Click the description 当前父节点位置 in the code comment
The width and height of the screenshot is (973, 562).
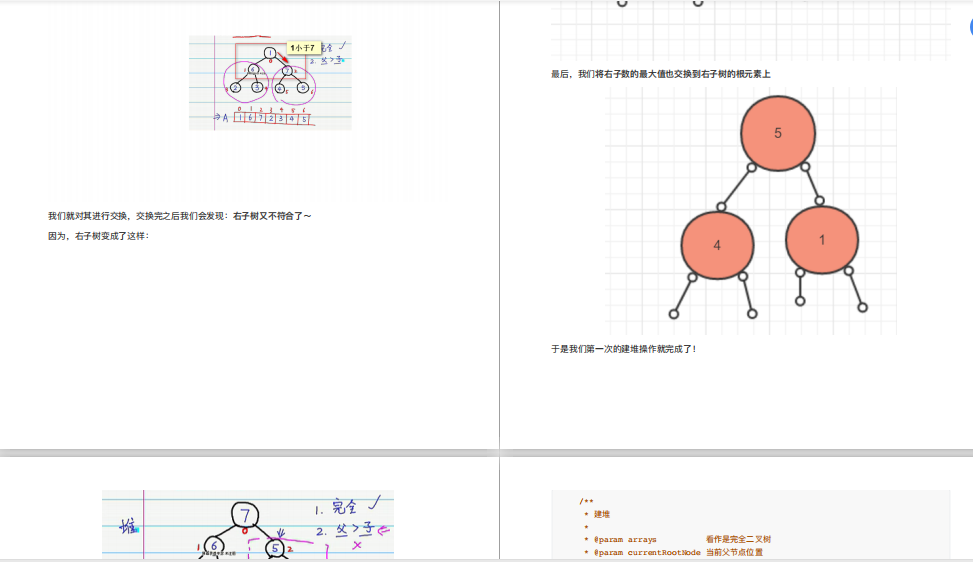click(734, 553)
